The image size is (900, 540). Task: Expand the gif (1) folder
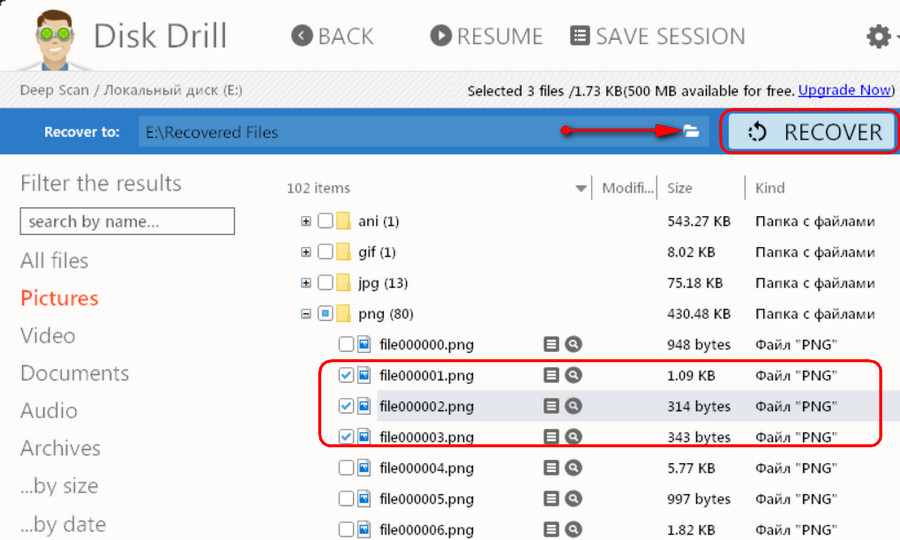coord(306,252)
